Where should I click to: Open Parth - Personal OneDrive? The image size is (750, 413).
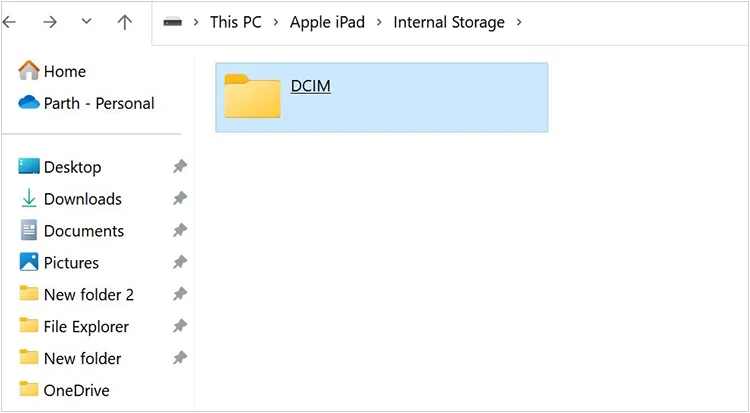click(98, 103)
